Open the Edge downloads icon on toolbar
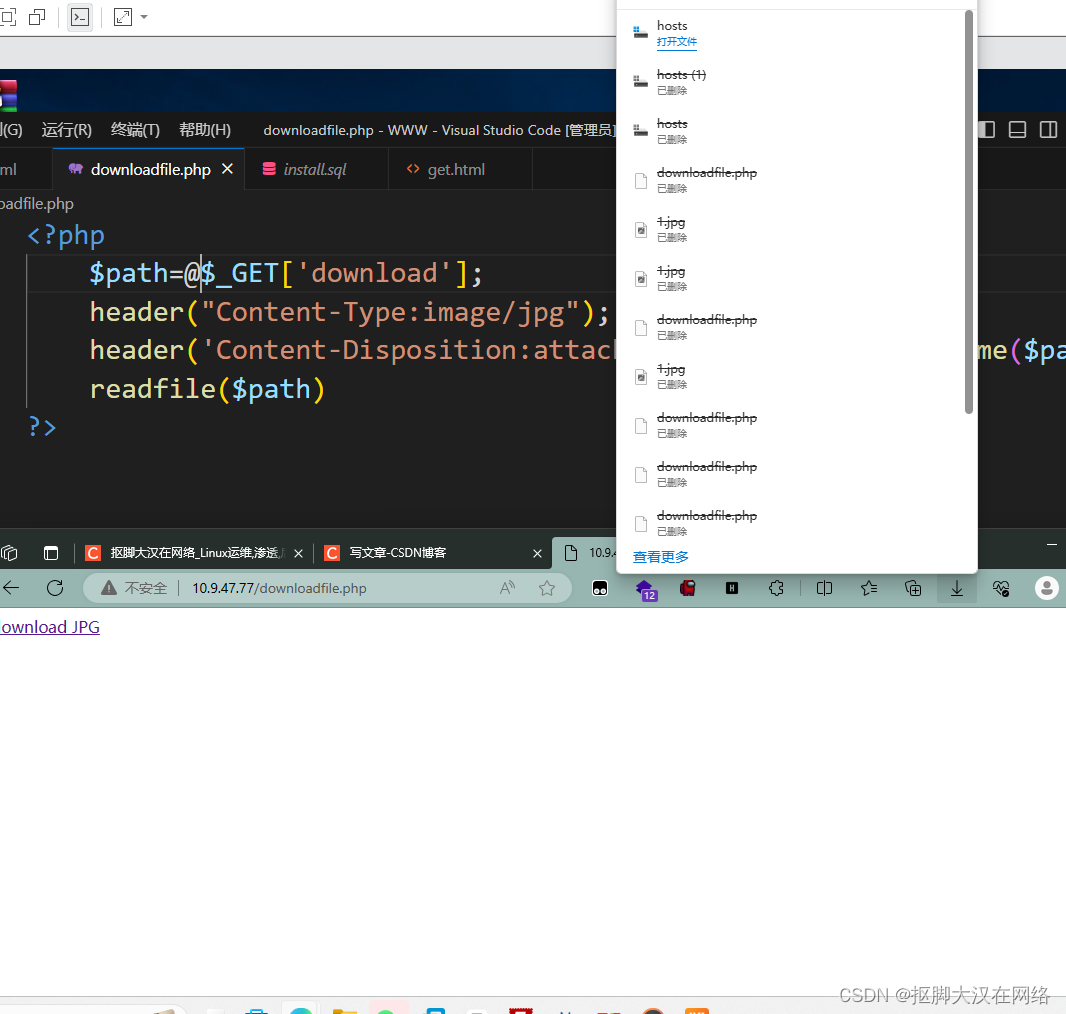Viewport: 1066px width, 1014px height. 956,588
